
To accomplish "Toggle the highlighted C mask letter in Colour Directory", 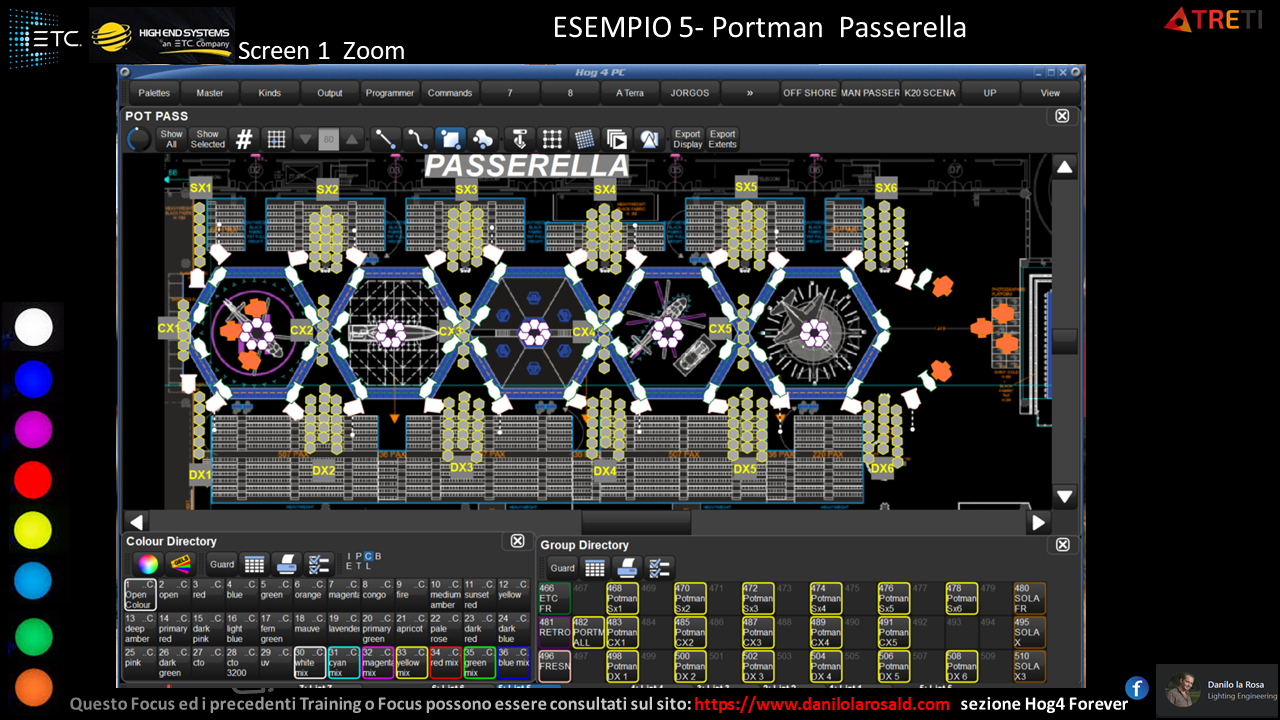I will [x=368, y=556].
